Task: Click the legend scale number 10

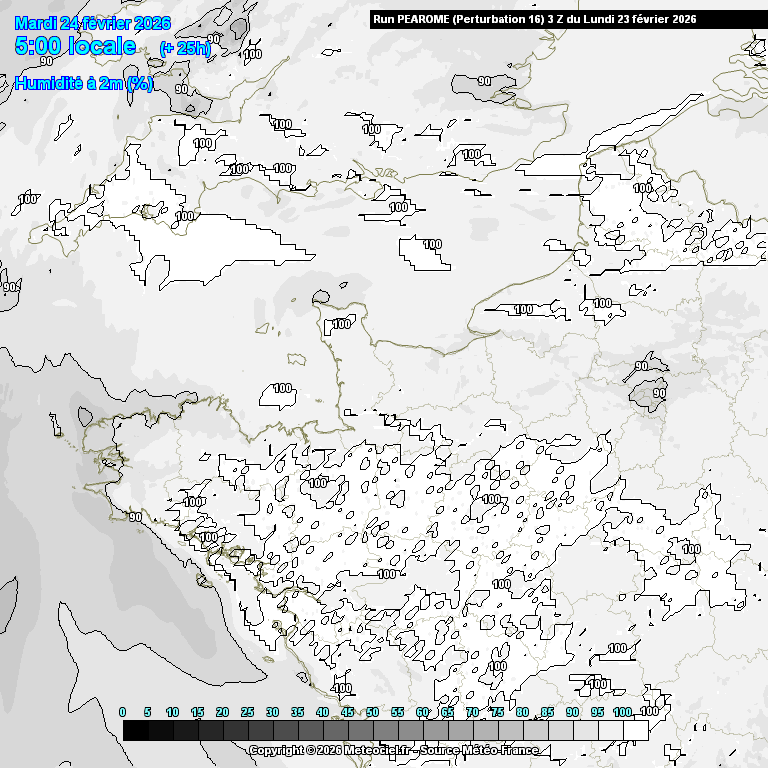Action: (172, 711)
